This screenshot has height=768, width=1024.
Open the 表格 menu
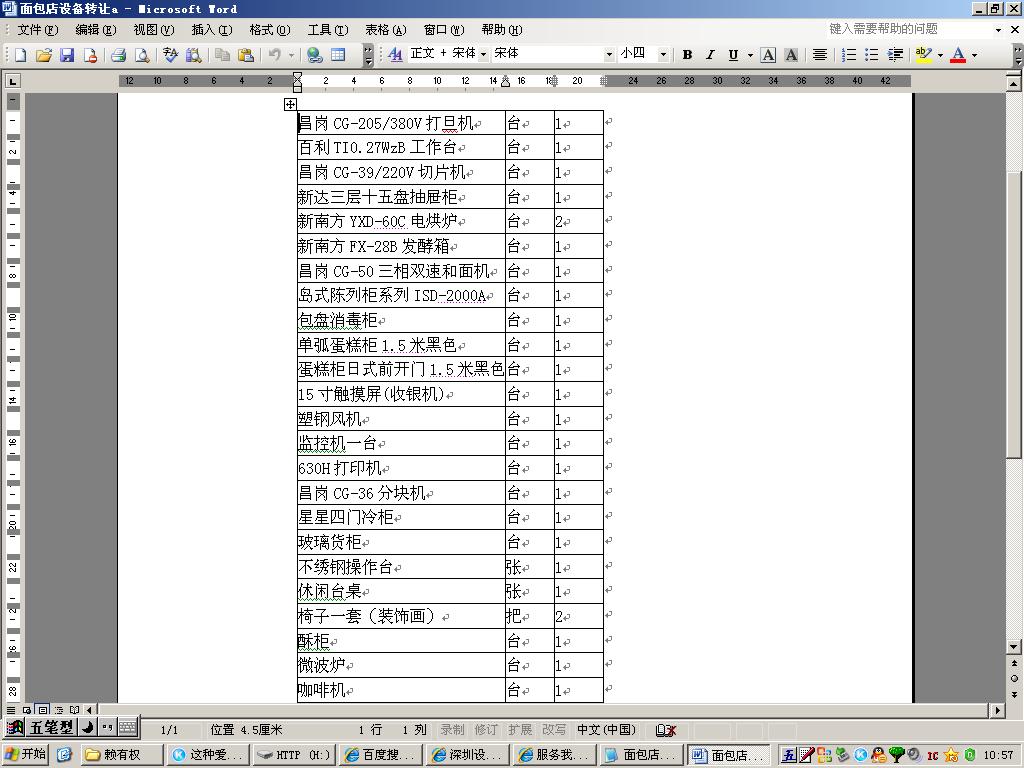tap(385, 30)
